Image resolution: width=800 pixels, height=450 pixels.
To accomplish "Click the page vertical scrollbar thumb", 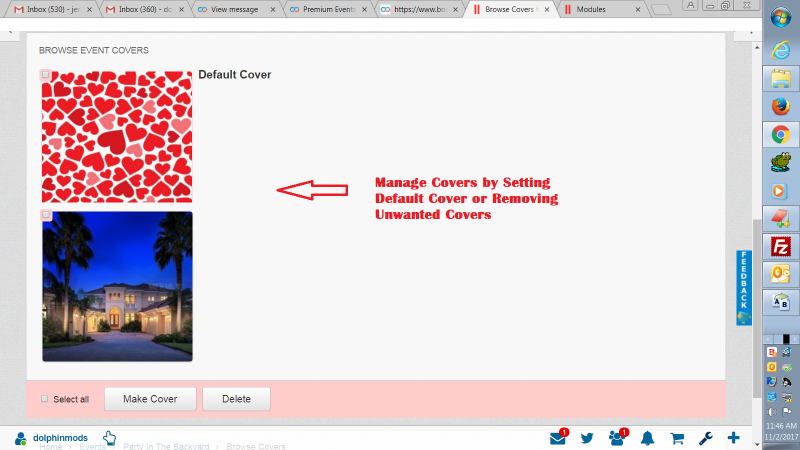I will (757, 308).
